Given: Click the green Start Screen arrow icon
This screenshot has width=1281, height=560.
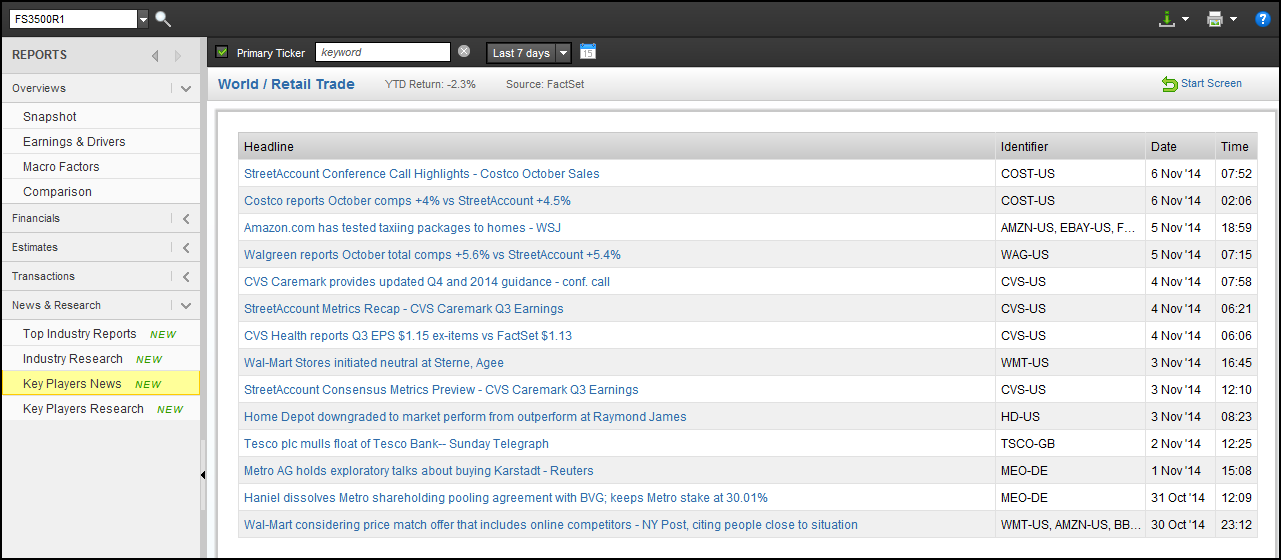Looking at the screenshot, I should (x=1169, y=85).
